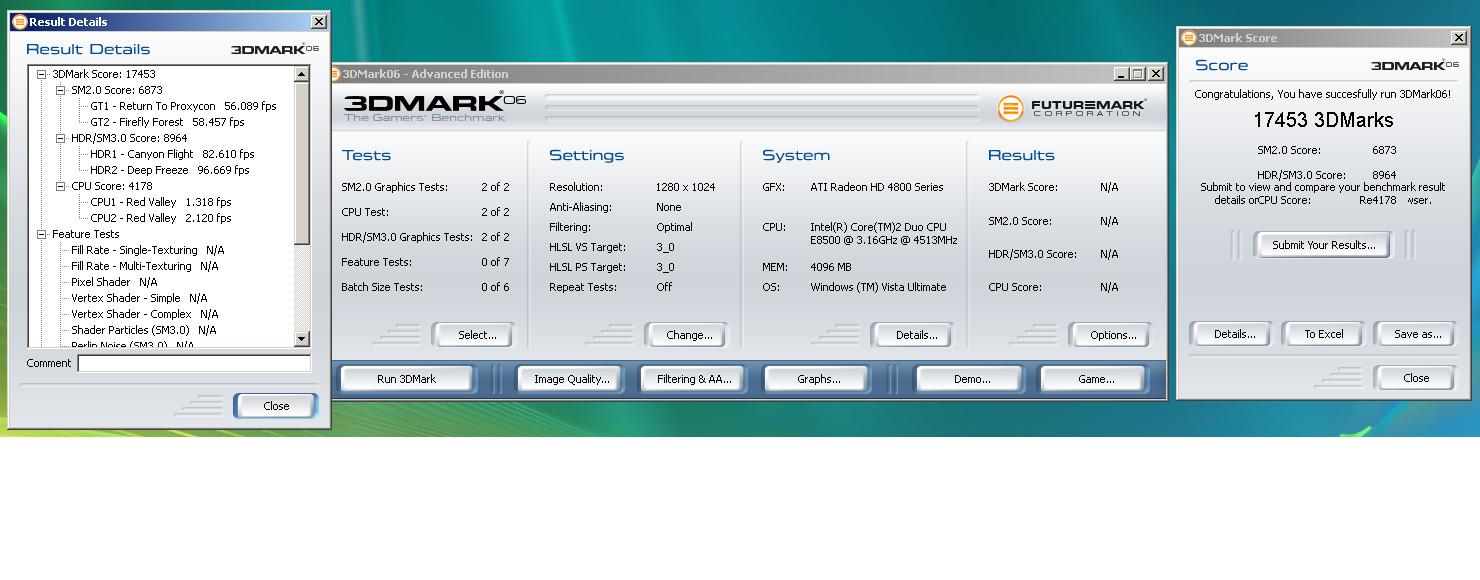Click the tree scrollbar down arrow
This screenshot has height=580, width=1480.
[302, 340]
